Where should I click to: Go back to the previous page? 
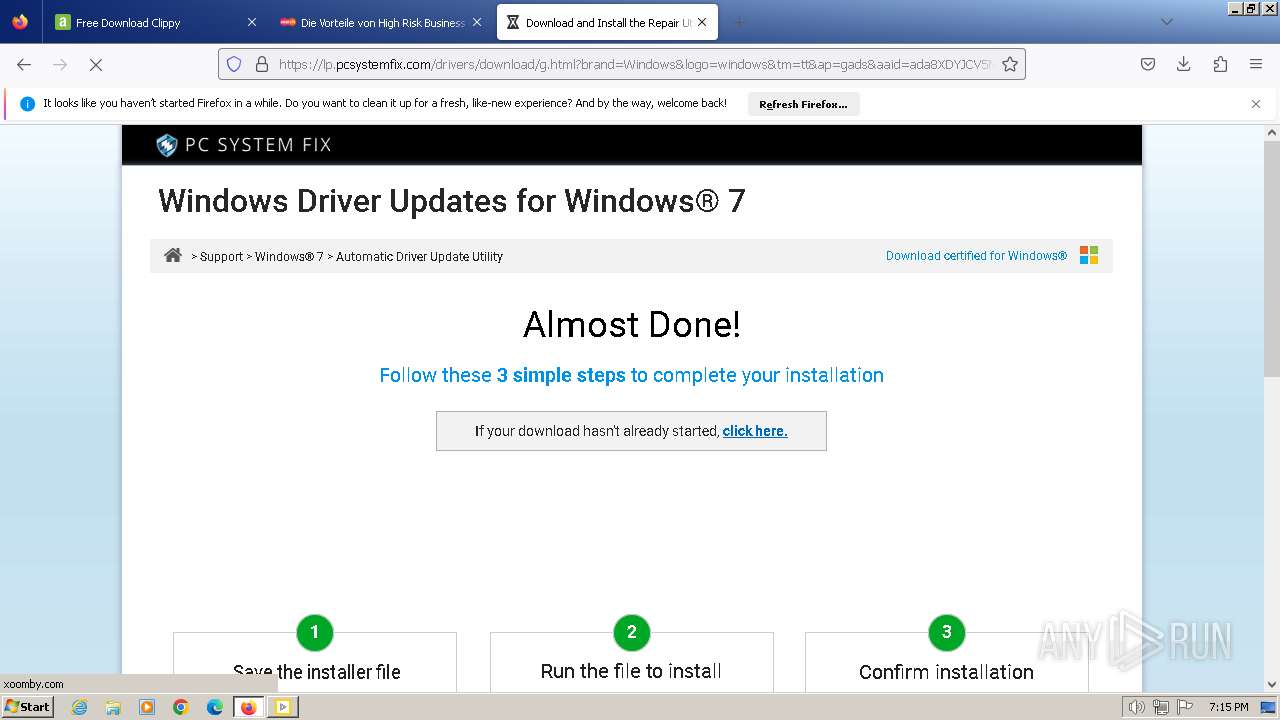click(24, 64)
